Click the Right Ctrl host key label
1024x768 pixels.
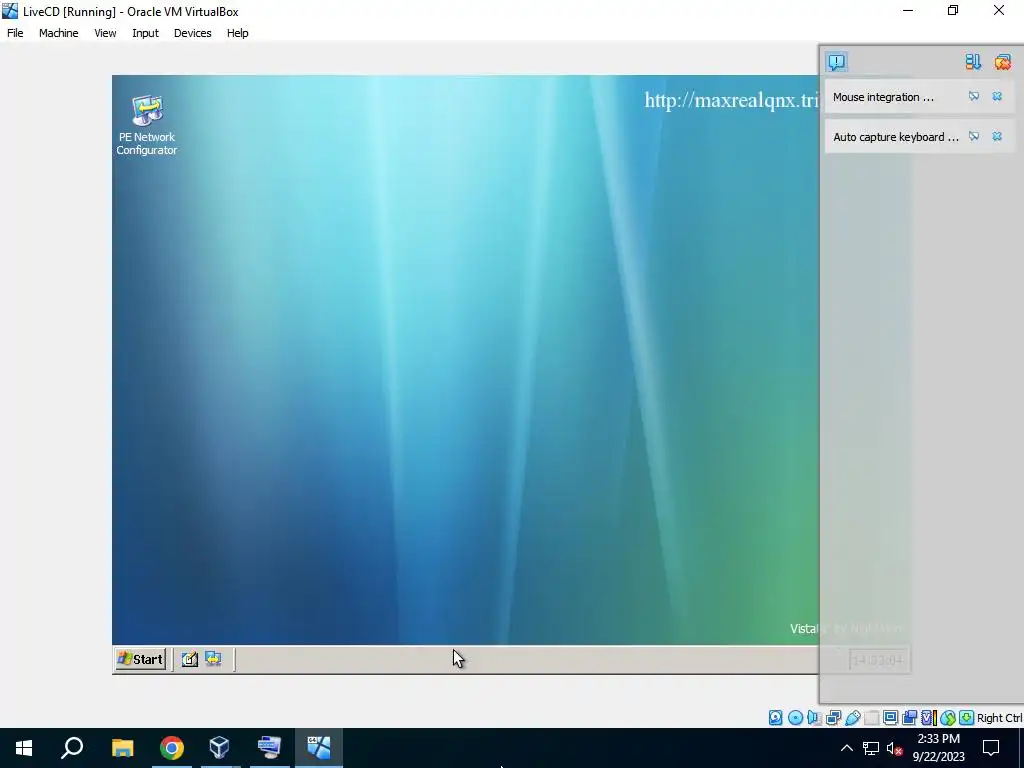pyautogui.click(x=999, y=718)
